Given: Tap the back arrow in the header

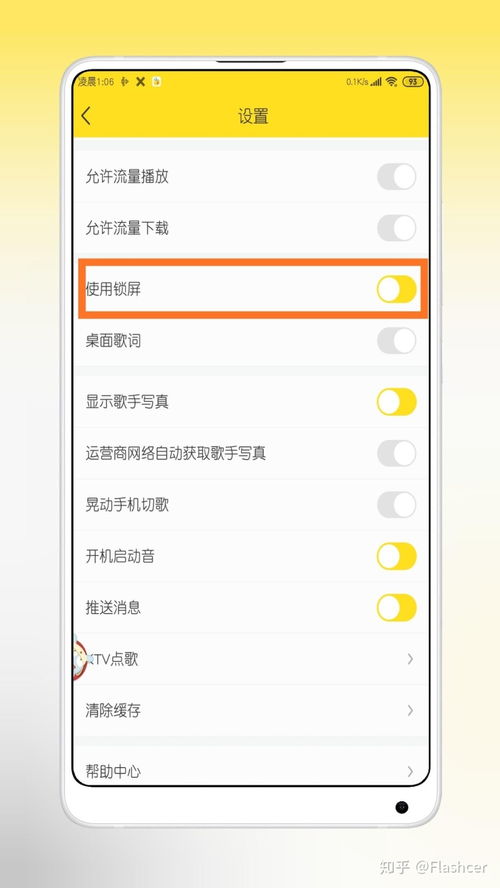Looking at the screenshot, I should click(x=86, y=116).
